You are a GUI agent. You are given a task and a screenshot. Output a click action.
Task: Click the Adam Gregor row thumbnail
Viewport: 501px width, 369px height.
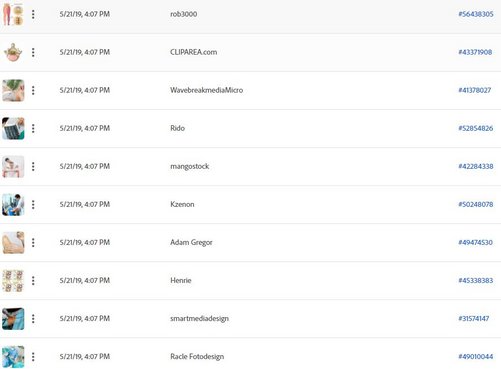coord(13,242)
